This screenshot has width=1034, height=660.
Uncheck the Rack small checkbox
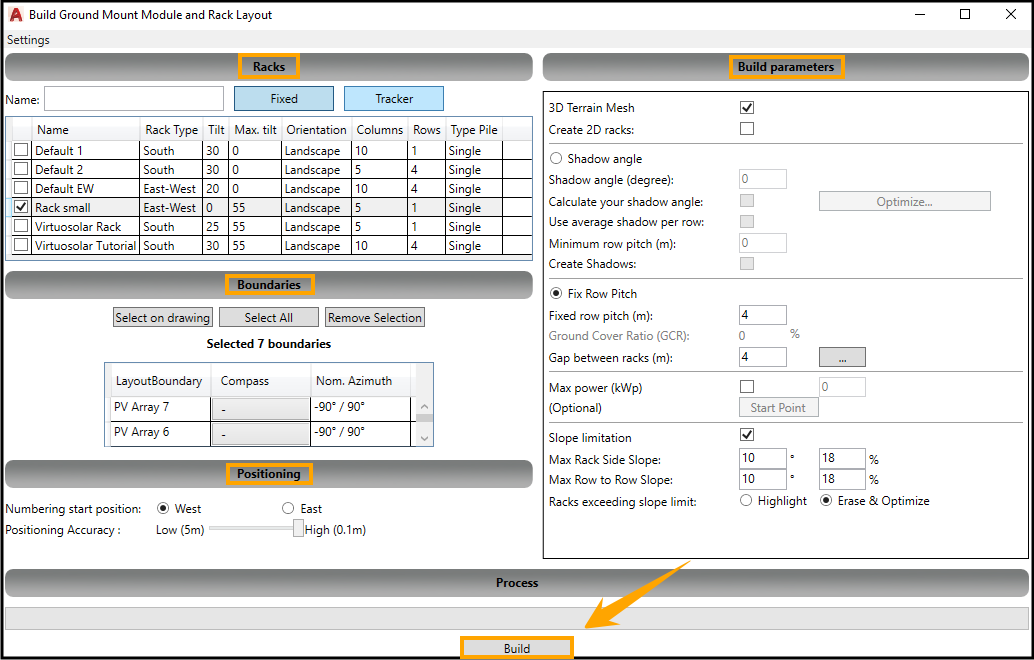(21, 207)
